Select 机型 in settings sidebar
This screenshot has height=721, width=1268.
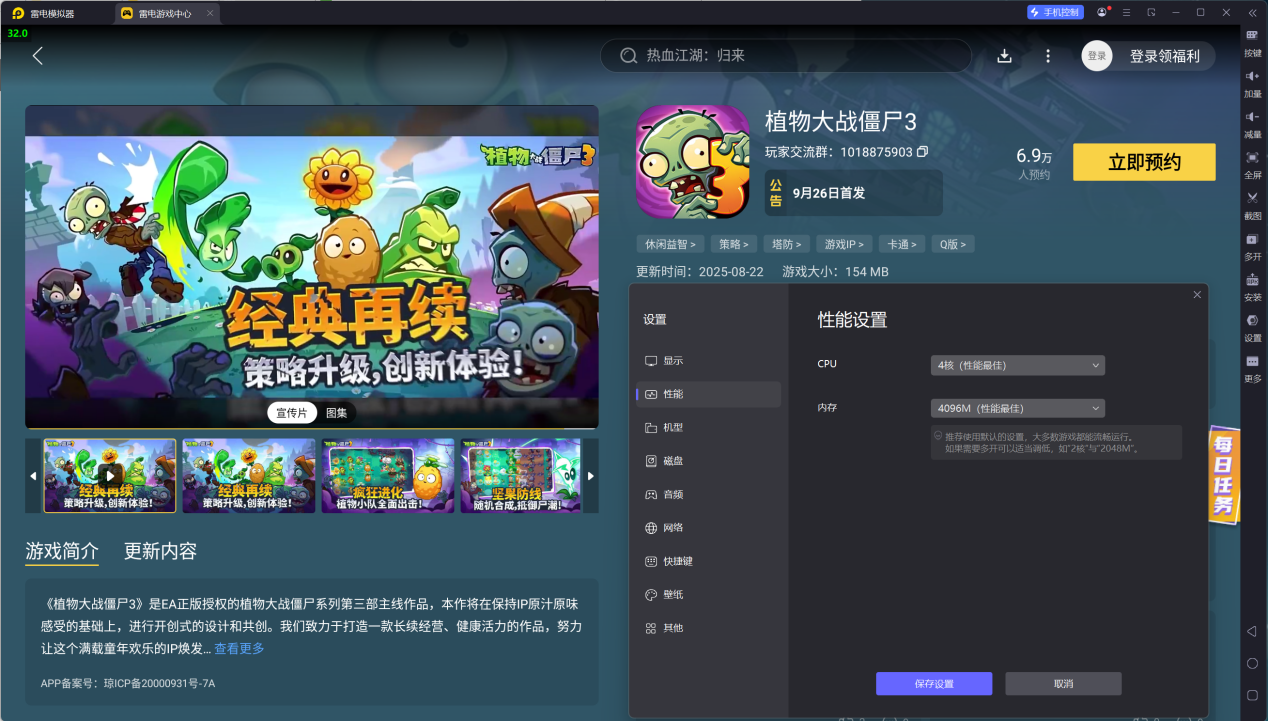(708, 427)
